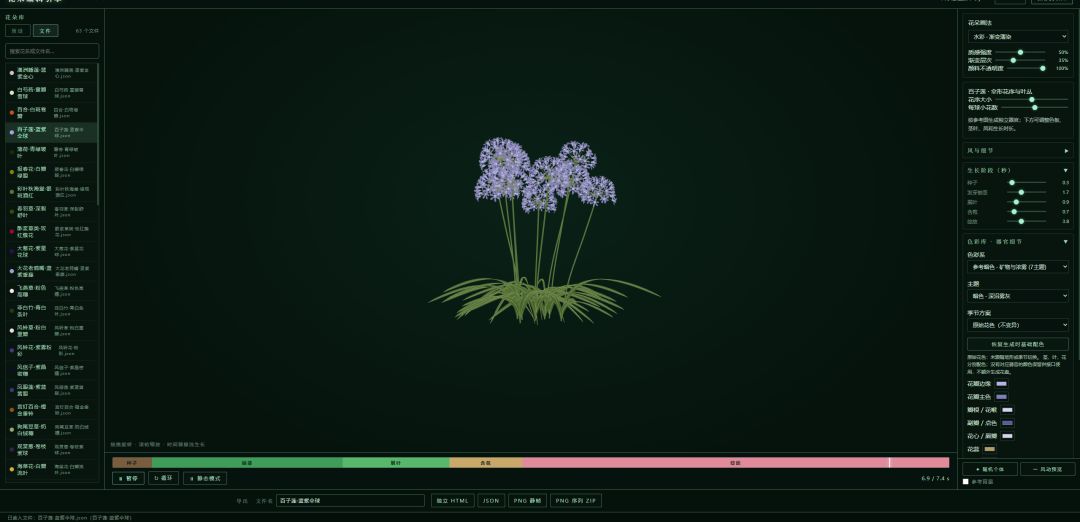Viewport: 1080px width, 522px height.
Task: Set the 展叶 stage duration slider
Action: [1026, 202]
